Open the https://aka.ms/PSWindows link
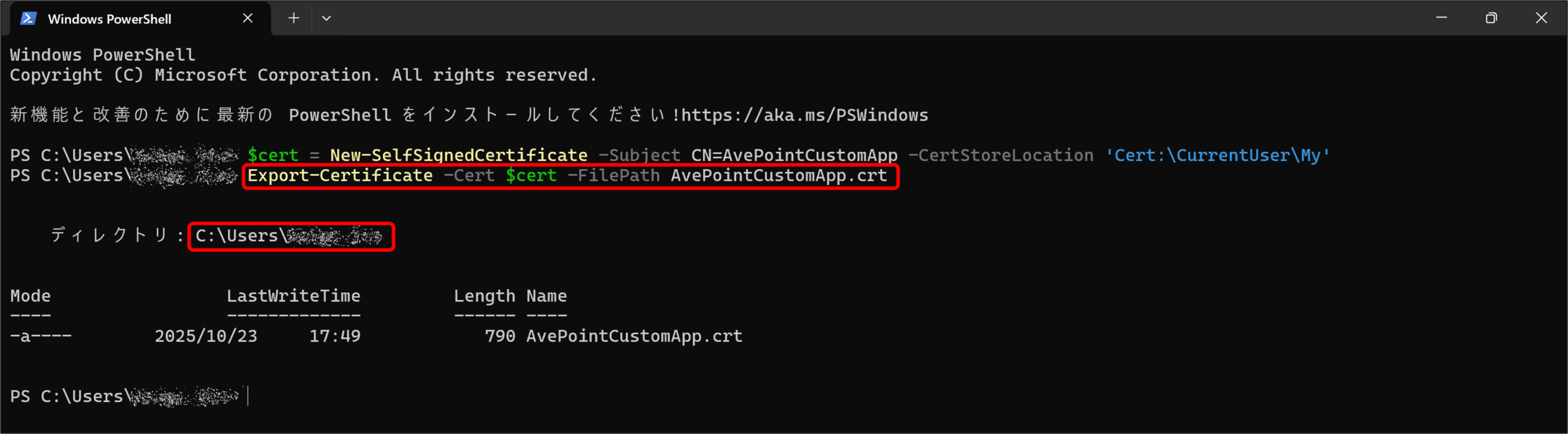 click(804, 115)
